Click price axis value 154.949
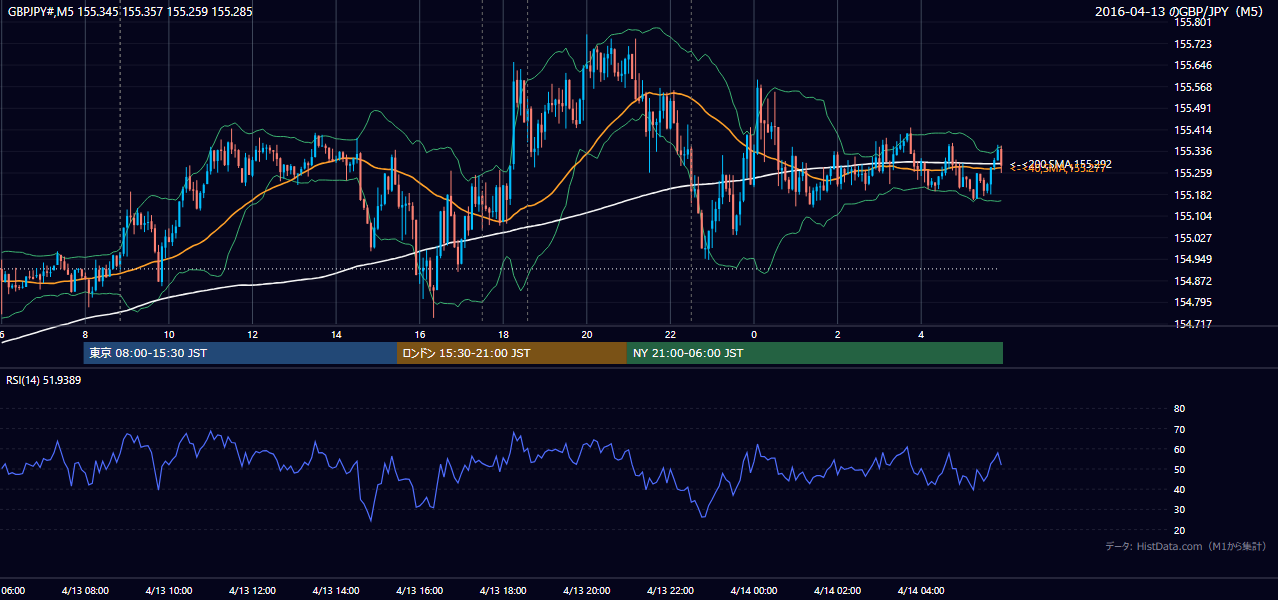1278x600 pixels. point(1193,260)
